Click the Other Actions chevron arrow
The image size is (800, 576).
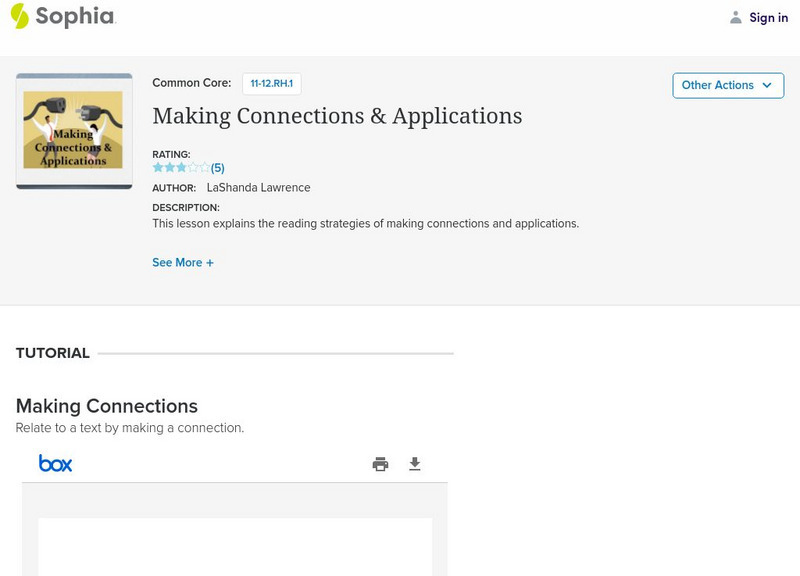(x=768, y=85)
